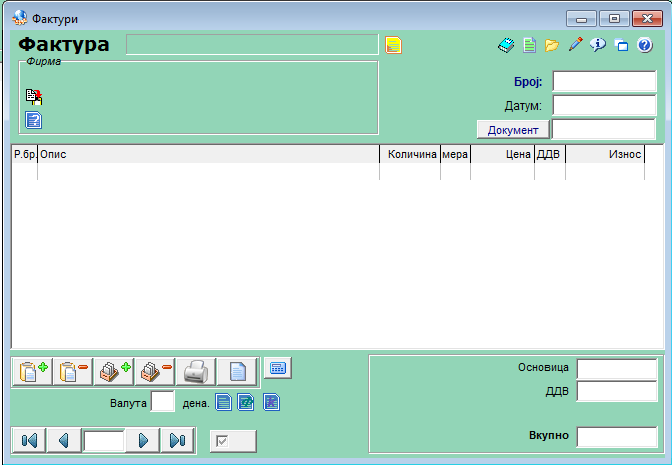This screenshot has width=672, height=465.
Task: Click the Број input field
Action: pyautogui.click(x=604, y=81)
